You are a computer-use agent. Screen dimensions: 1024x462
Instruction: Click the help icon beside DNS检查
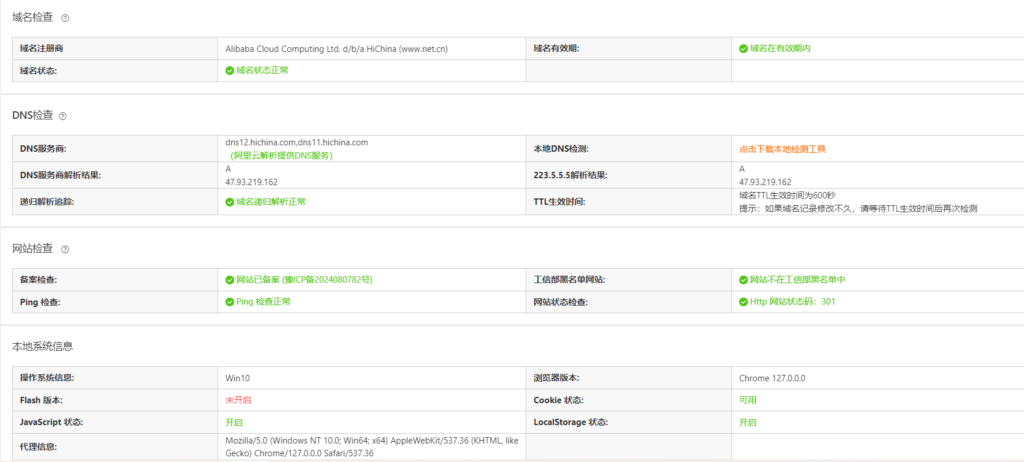62,116
